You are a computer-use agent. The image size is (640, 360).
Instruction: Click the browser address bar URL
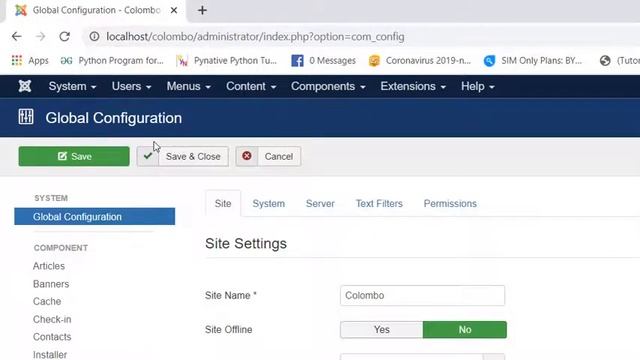pos(256,36)
